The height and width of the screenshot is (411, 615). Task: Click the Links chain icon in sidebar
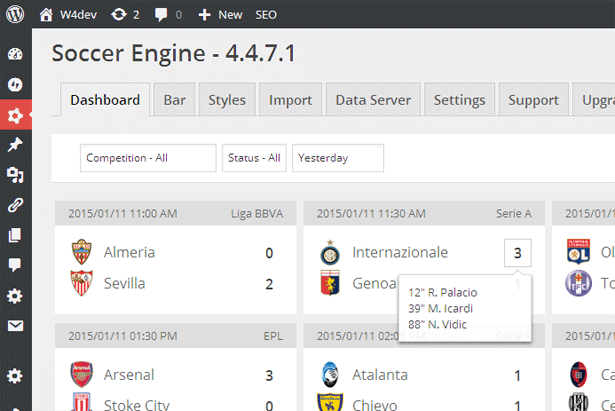(15, 205)
